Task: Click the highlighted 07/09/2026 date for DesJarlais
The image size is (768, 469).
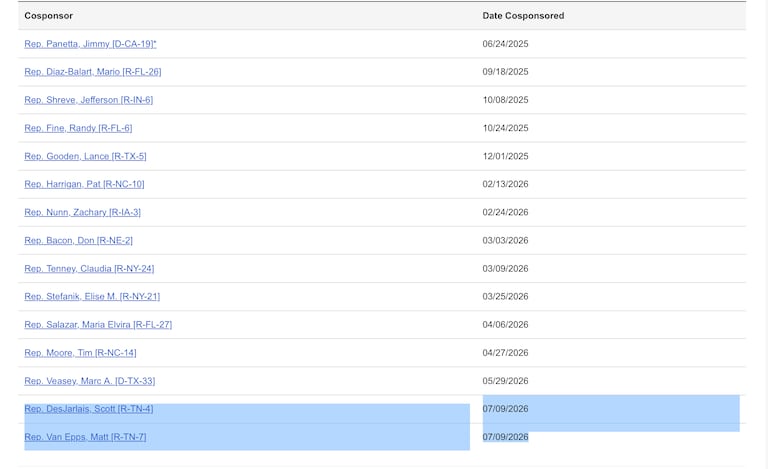Action: pyautogui.click(x=505, y=409)
